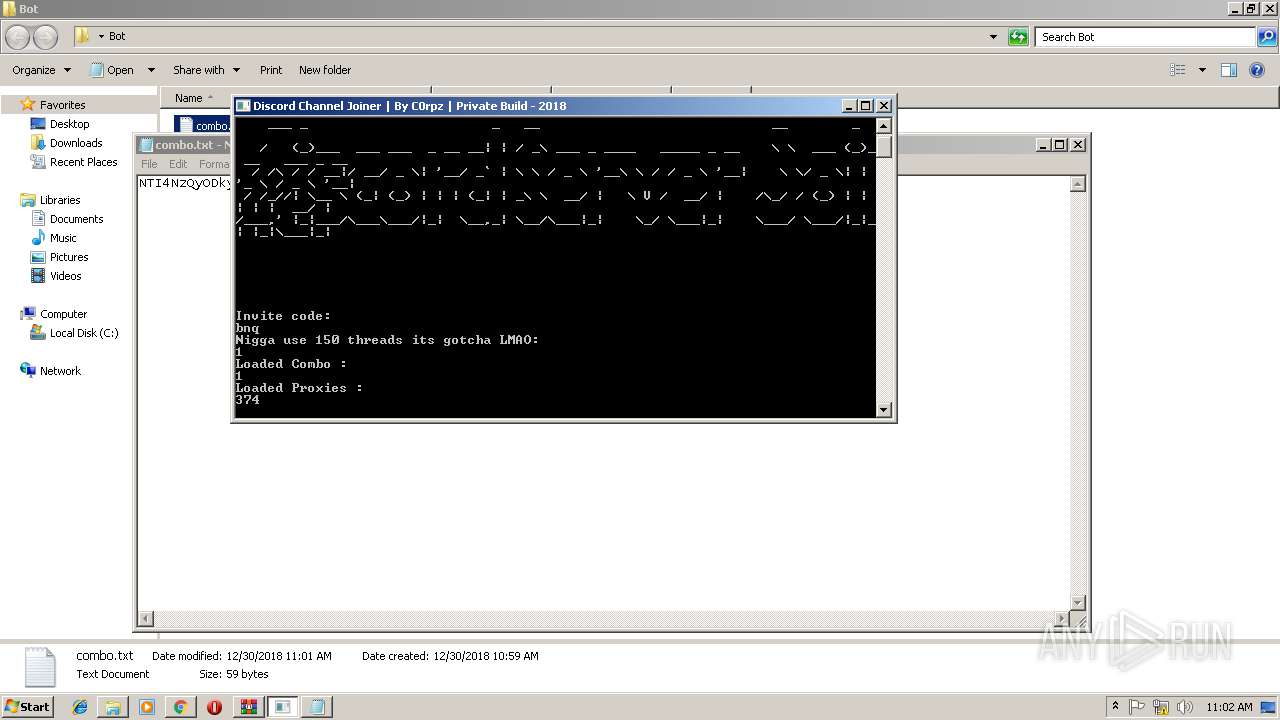The width and height of the screenshot is (1280, 720).
Task: Select Desktop under Favorites
Action: click(69, 124)
